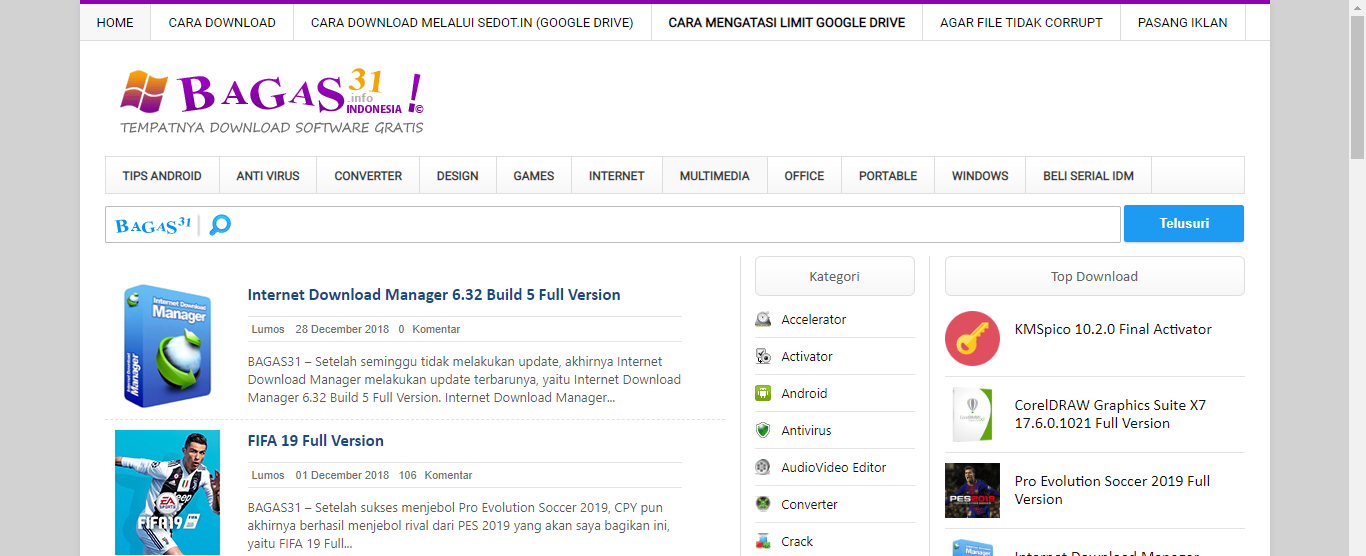The height and width of the screenshot is (556, 1366).
Task: Open the PES 2019 cover thumbnail
Action: pyautogui.click(x=972, y=490)
